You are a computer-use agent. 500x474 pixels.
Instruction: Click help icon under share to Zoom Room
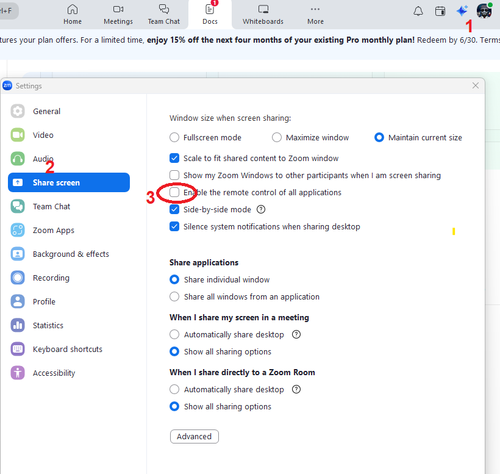tap(296, 389)
